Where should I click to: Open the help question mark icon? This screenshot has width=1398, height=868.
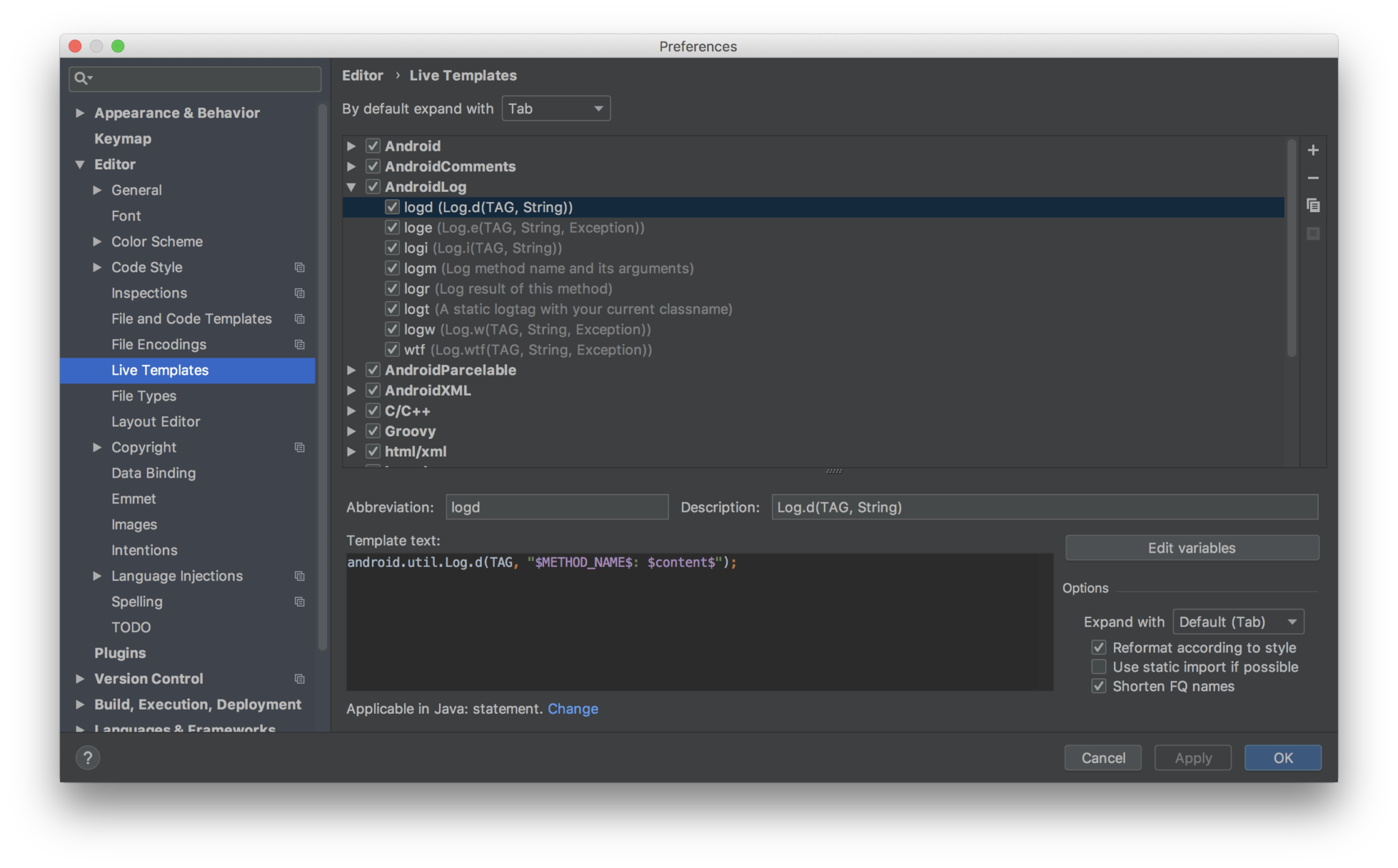(87, 757)
